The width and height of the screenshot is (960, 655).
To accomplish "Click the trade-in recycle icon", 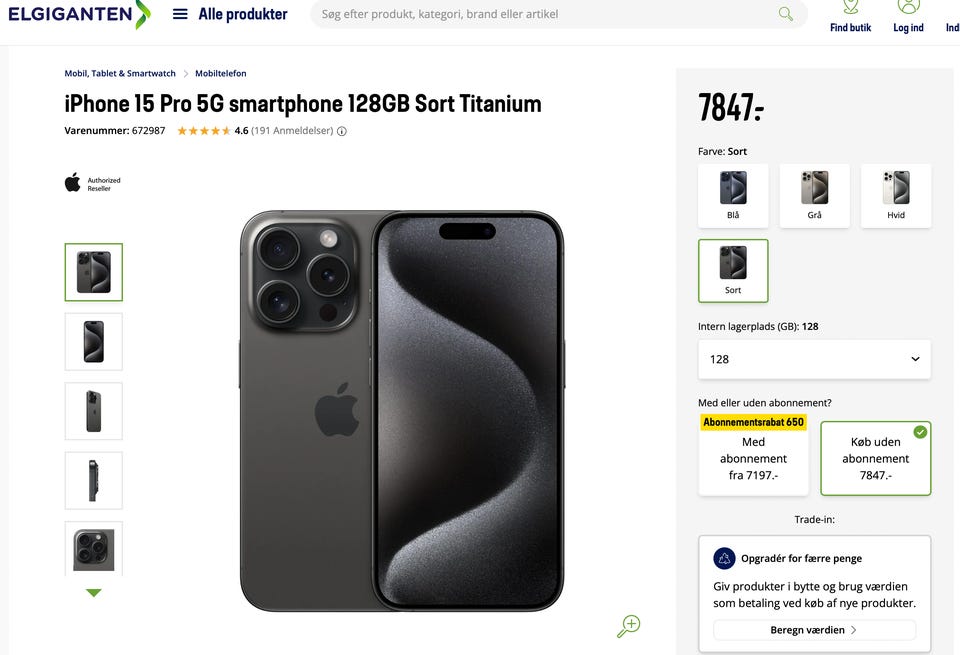I will [724, 558].
